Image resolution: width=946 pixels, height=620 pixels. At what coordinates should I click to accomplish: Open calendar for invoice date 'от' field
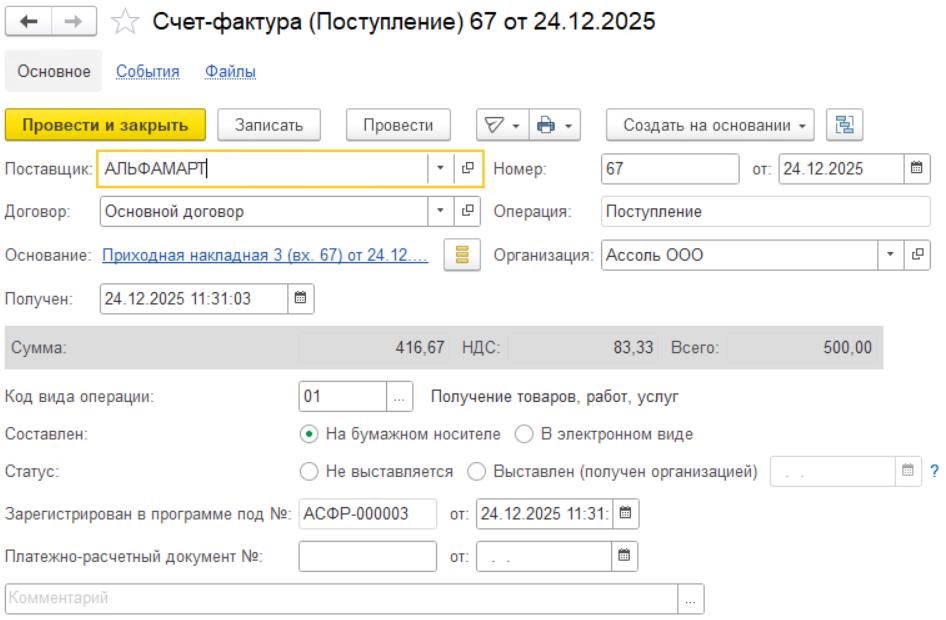916,168
